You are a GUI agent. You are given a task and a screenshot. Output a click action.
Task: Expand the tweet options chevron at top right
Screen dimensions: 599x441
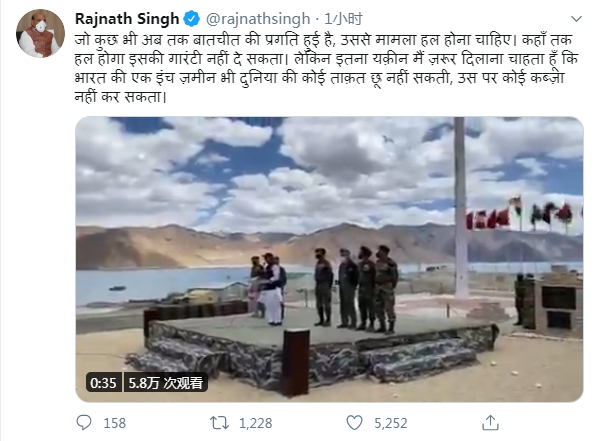click(576, 18)
